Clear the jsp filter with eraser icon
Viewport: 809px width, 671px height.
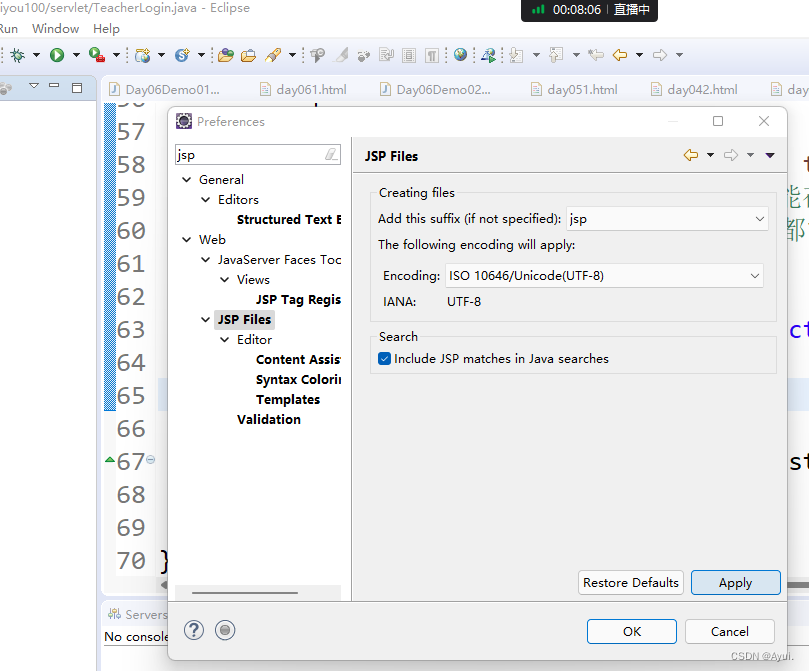(x=331, y=154)
